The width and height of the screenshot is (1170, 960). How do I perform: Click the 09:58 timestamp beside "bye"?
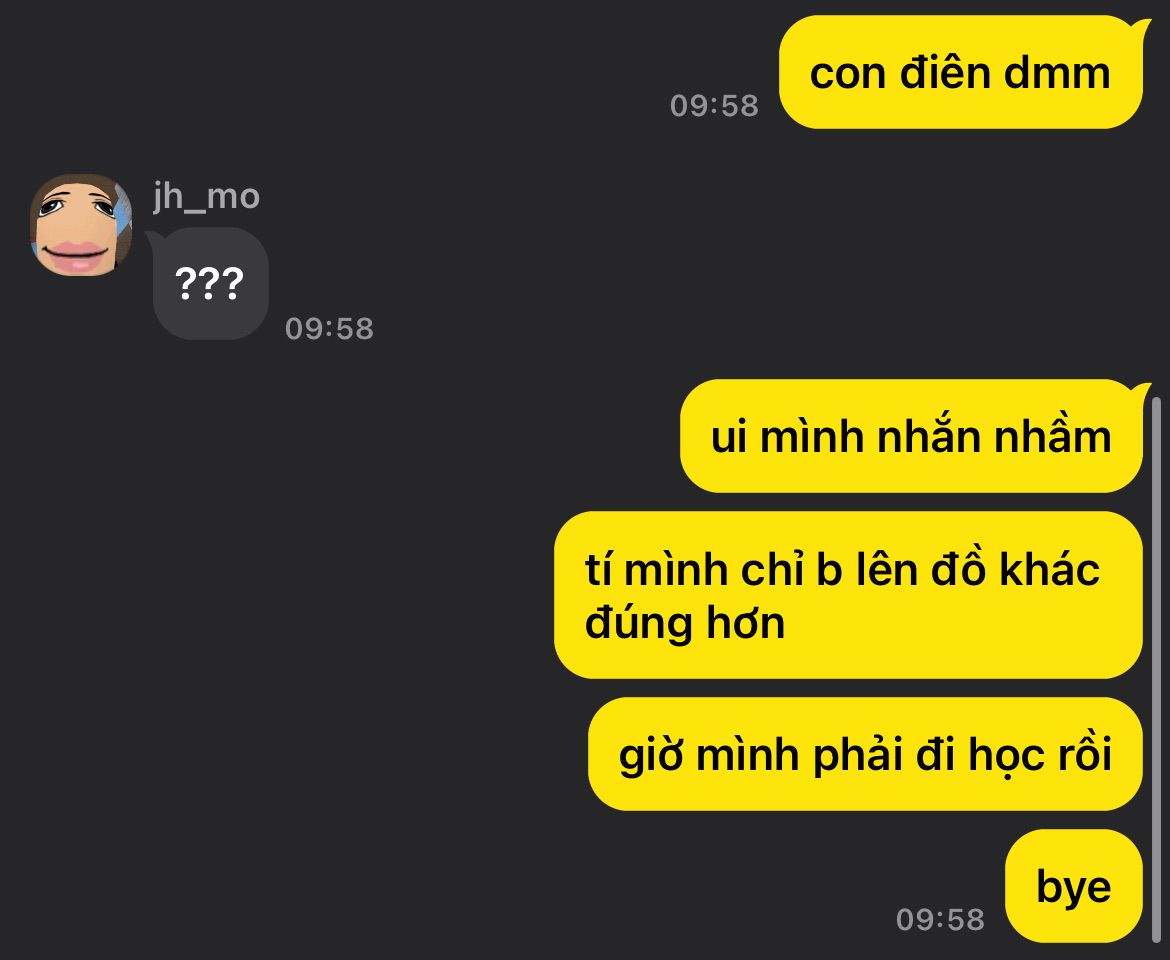(x=940, y=919)
